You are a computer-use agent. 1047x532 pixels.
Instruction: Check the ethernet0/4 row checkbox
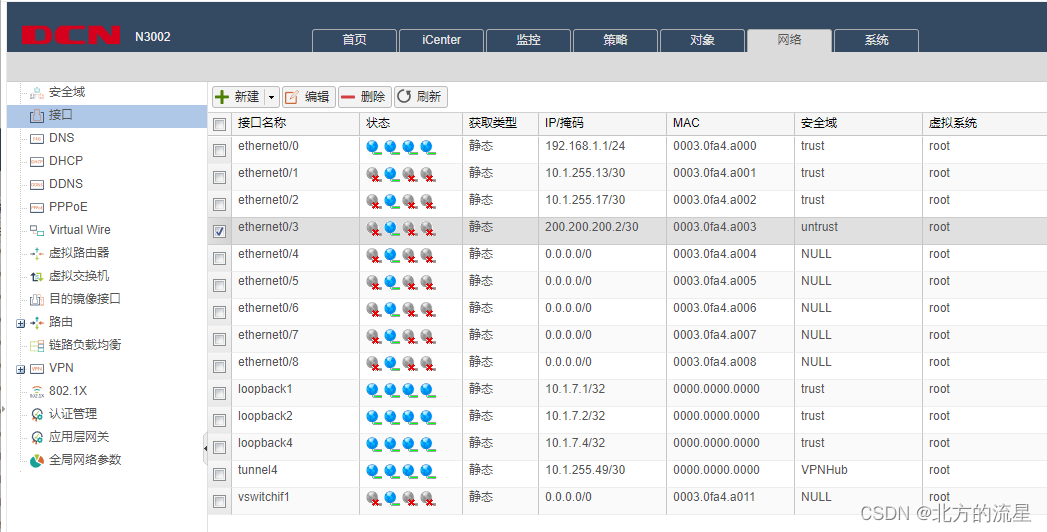(219, 258)
